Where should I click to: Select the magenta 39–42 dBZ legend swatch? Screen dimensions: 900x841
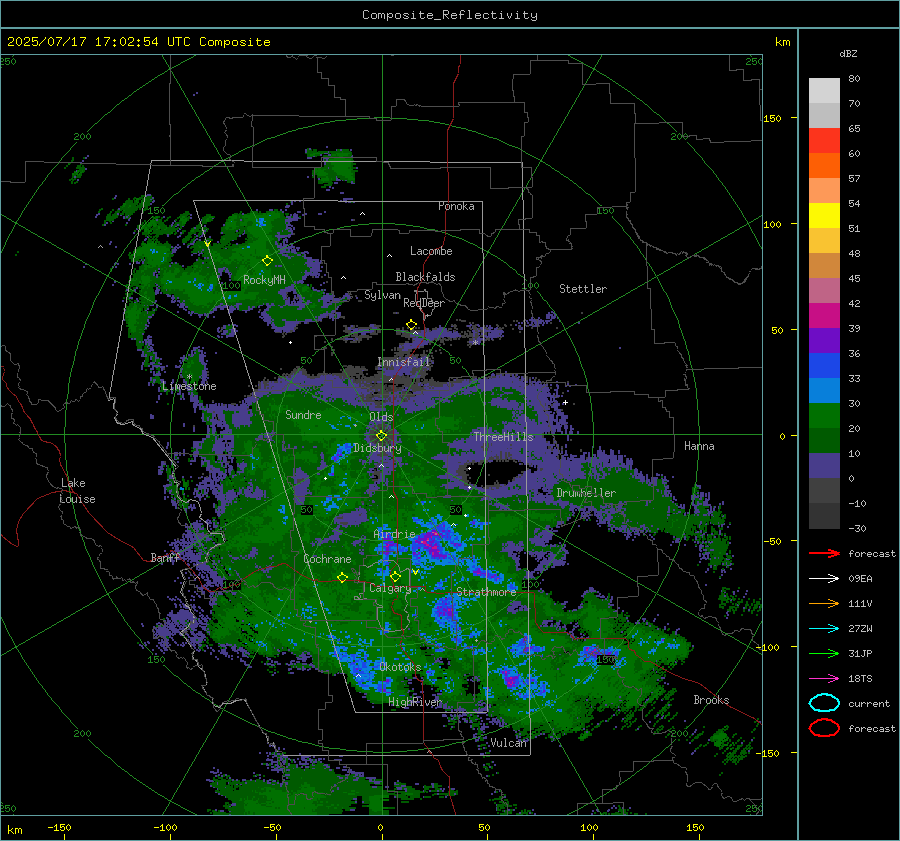pyautogui.click(x=824, y=315)
